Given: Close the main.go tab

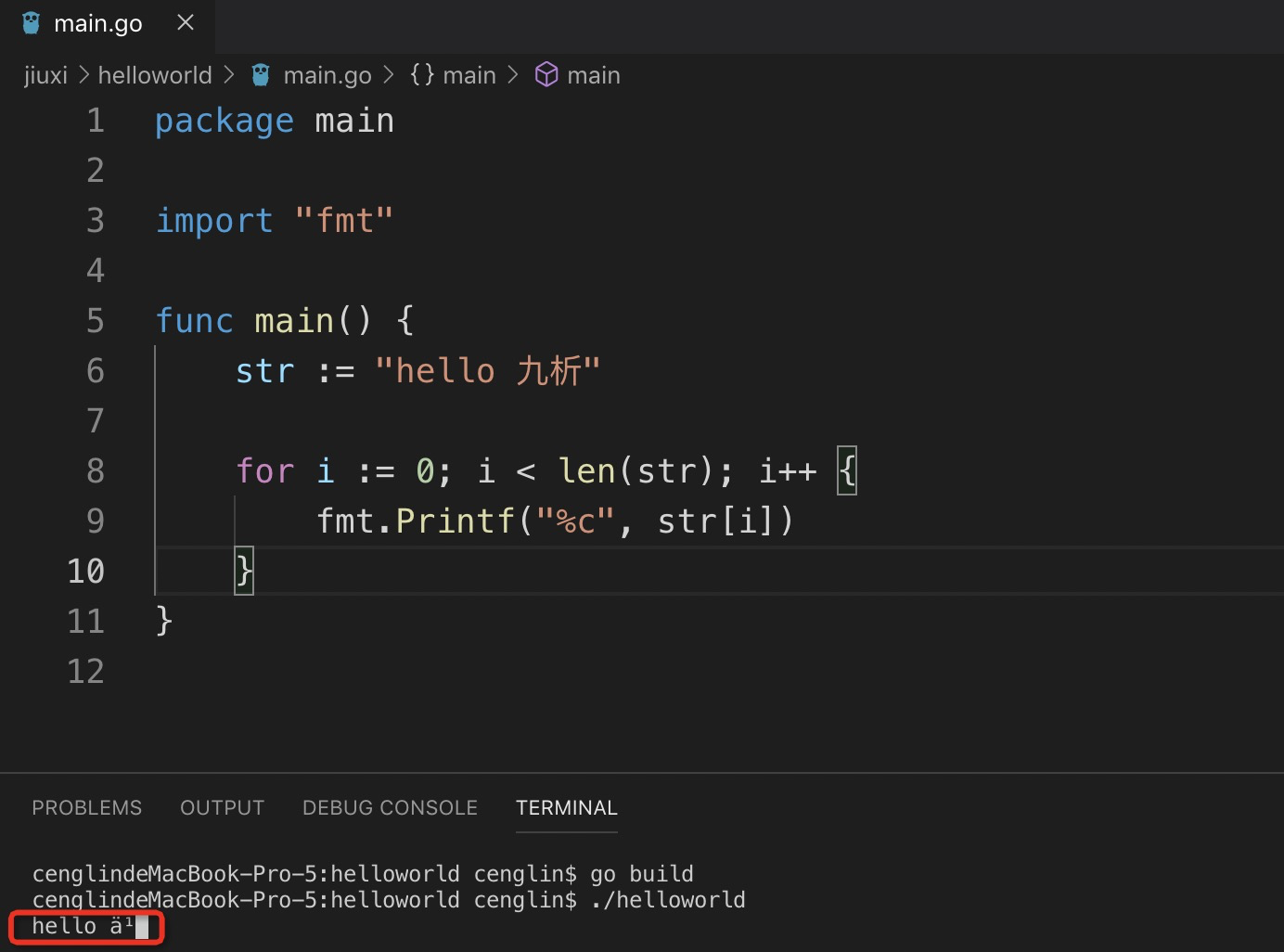Looking at the screenshot, I should 186,22.
